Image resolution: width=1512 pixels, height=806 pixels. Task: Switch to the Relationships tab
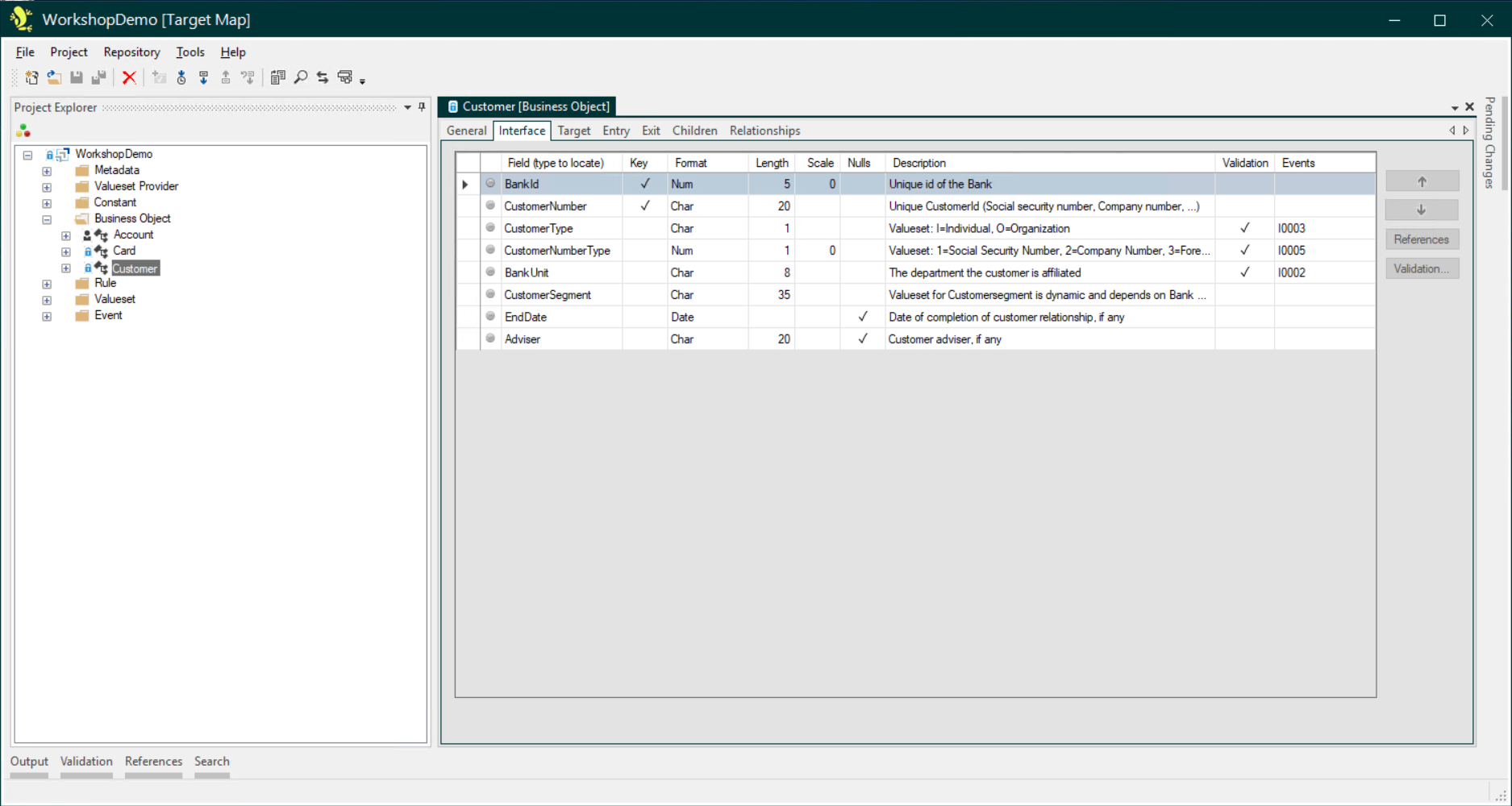coord(764,130)
